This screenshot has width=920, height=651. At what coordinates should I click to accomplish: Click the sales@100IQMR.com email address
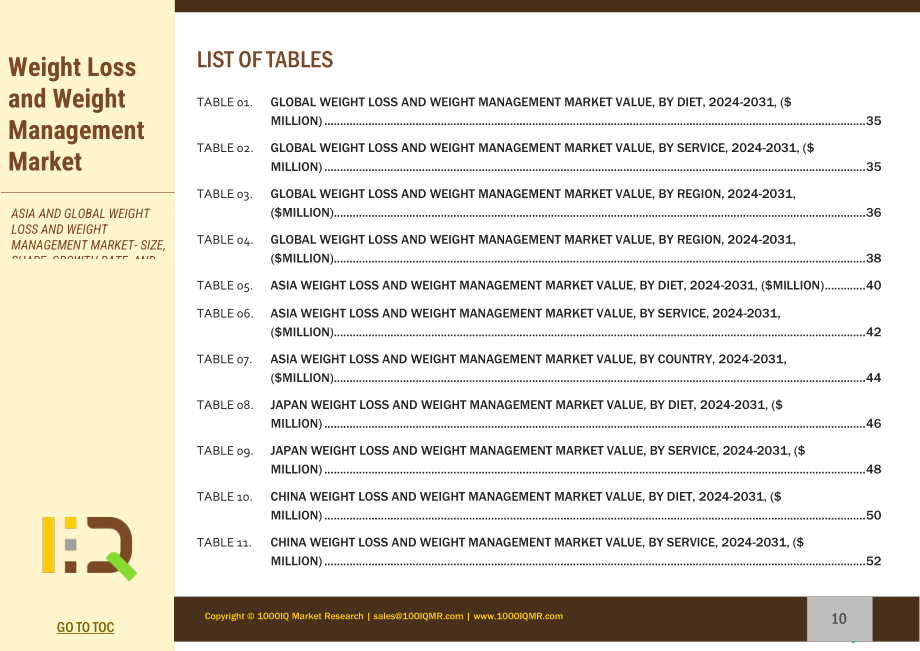(418, 616)
